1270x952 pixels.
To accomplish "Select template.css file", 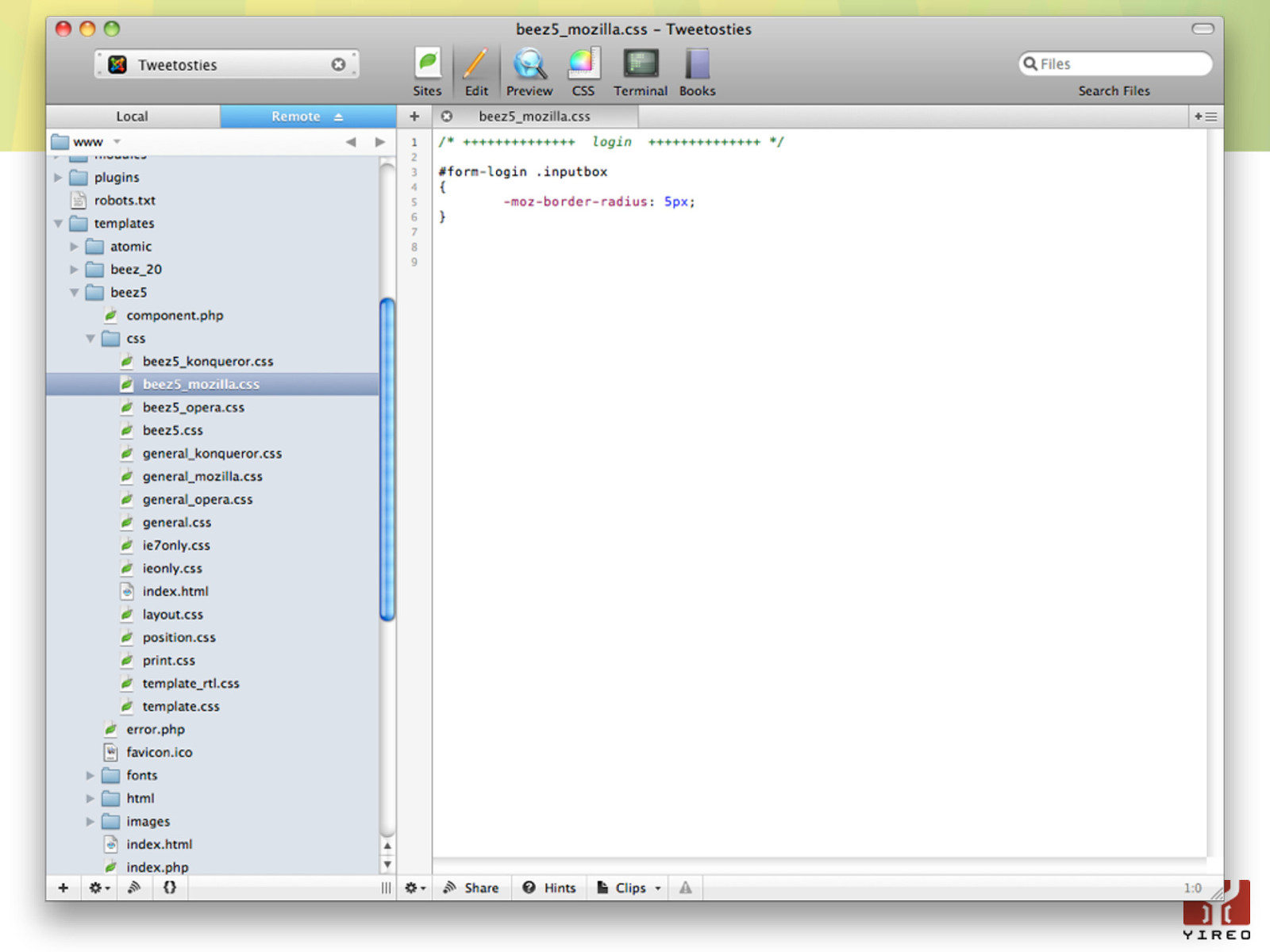I will 213,707.
